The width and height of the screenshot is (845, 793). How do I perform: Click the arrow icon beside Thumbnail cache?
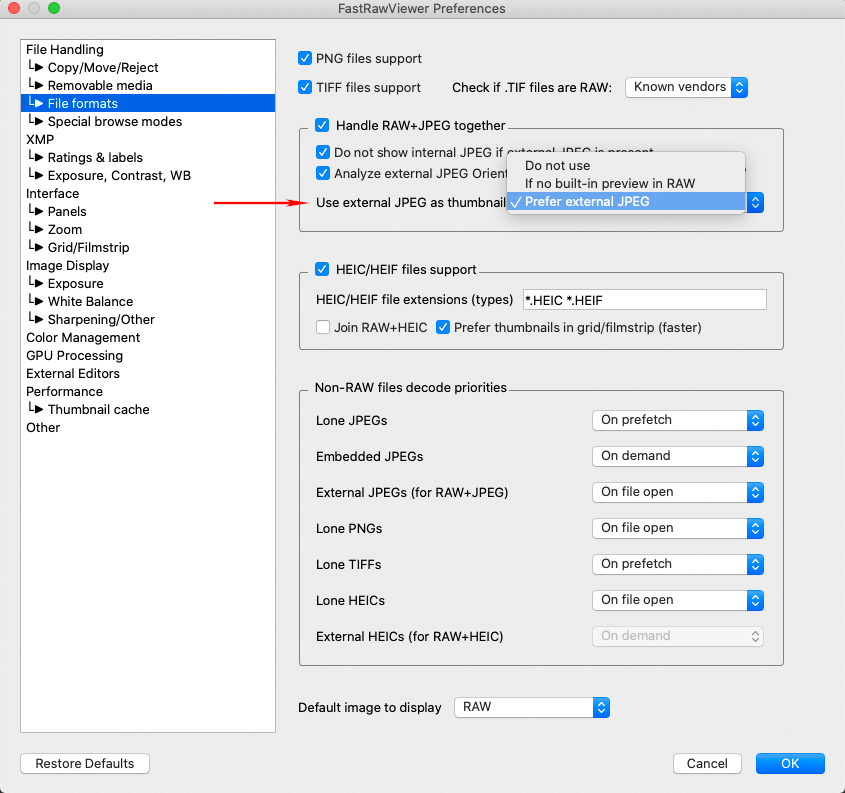(x=37, y=410)
